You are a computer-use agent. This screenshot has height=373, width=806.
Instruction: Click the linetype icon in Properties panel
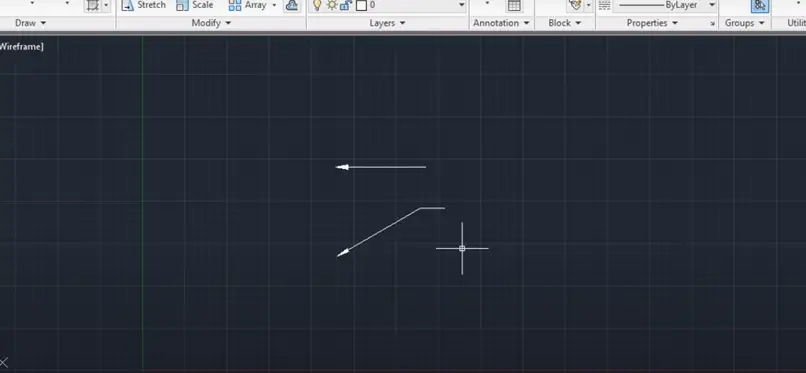604,5
